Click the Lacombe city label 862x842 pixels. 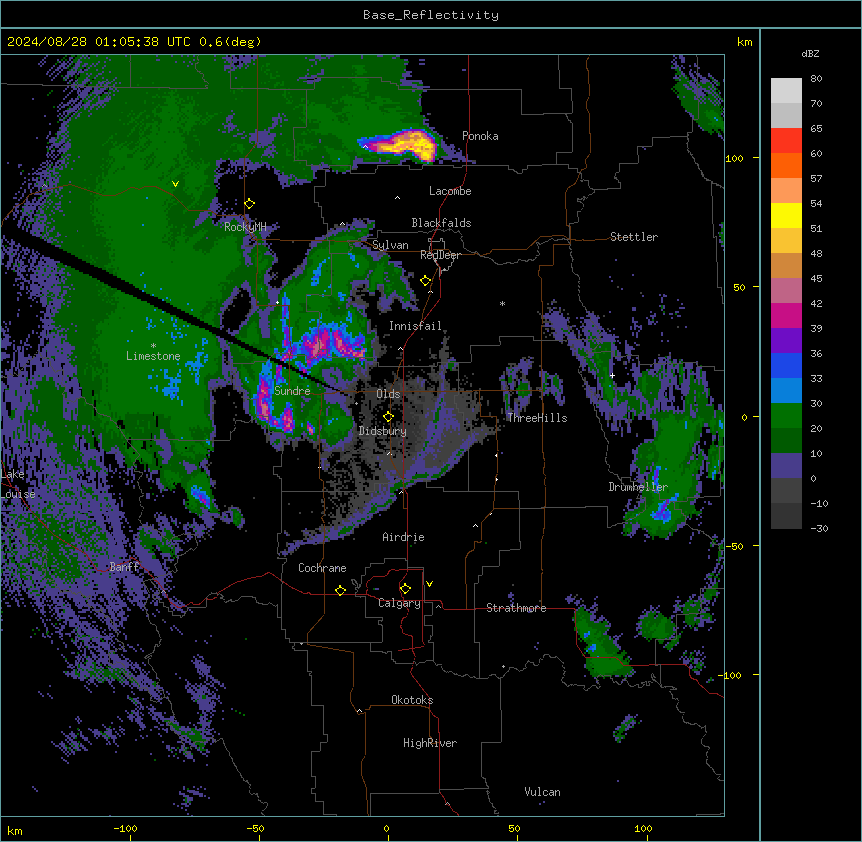450,191
